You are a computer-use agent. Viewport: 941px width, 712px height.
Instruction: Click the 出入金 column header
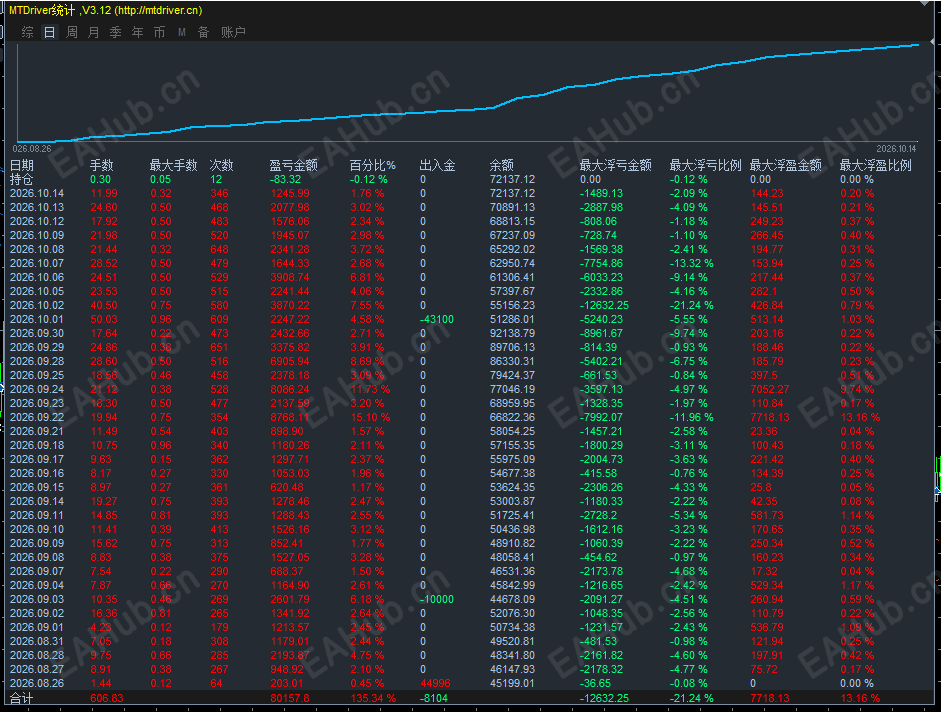[437, 165]
